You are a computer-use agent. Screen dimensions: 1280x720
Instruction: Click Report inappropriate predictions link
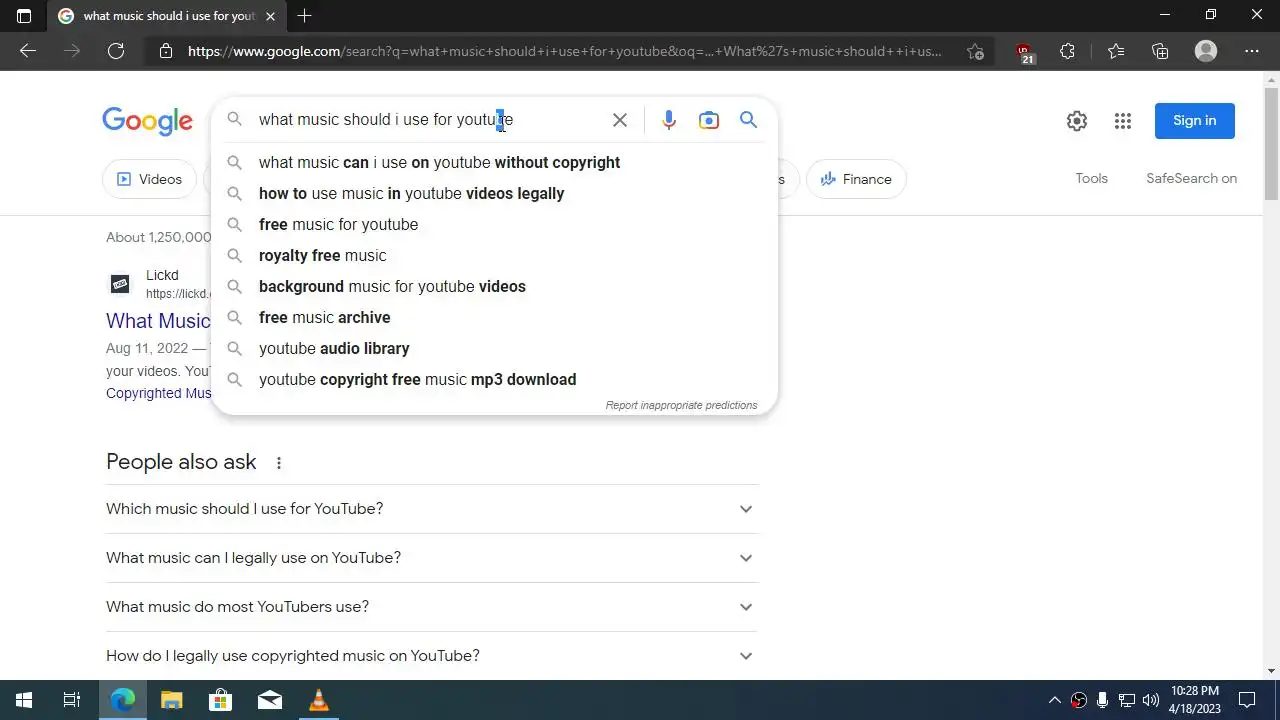coord(681,405)
